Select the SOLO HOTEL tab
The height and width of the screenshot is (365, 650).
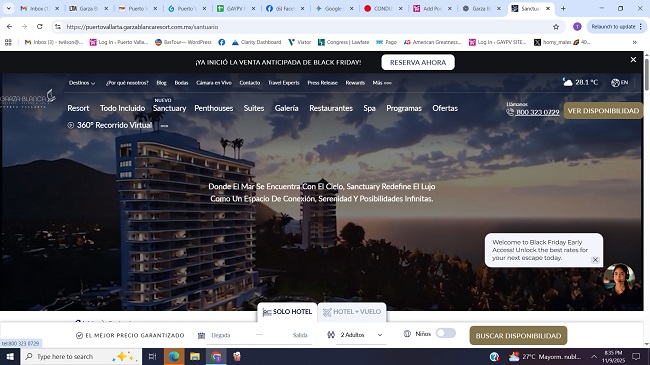coord(287,312)
